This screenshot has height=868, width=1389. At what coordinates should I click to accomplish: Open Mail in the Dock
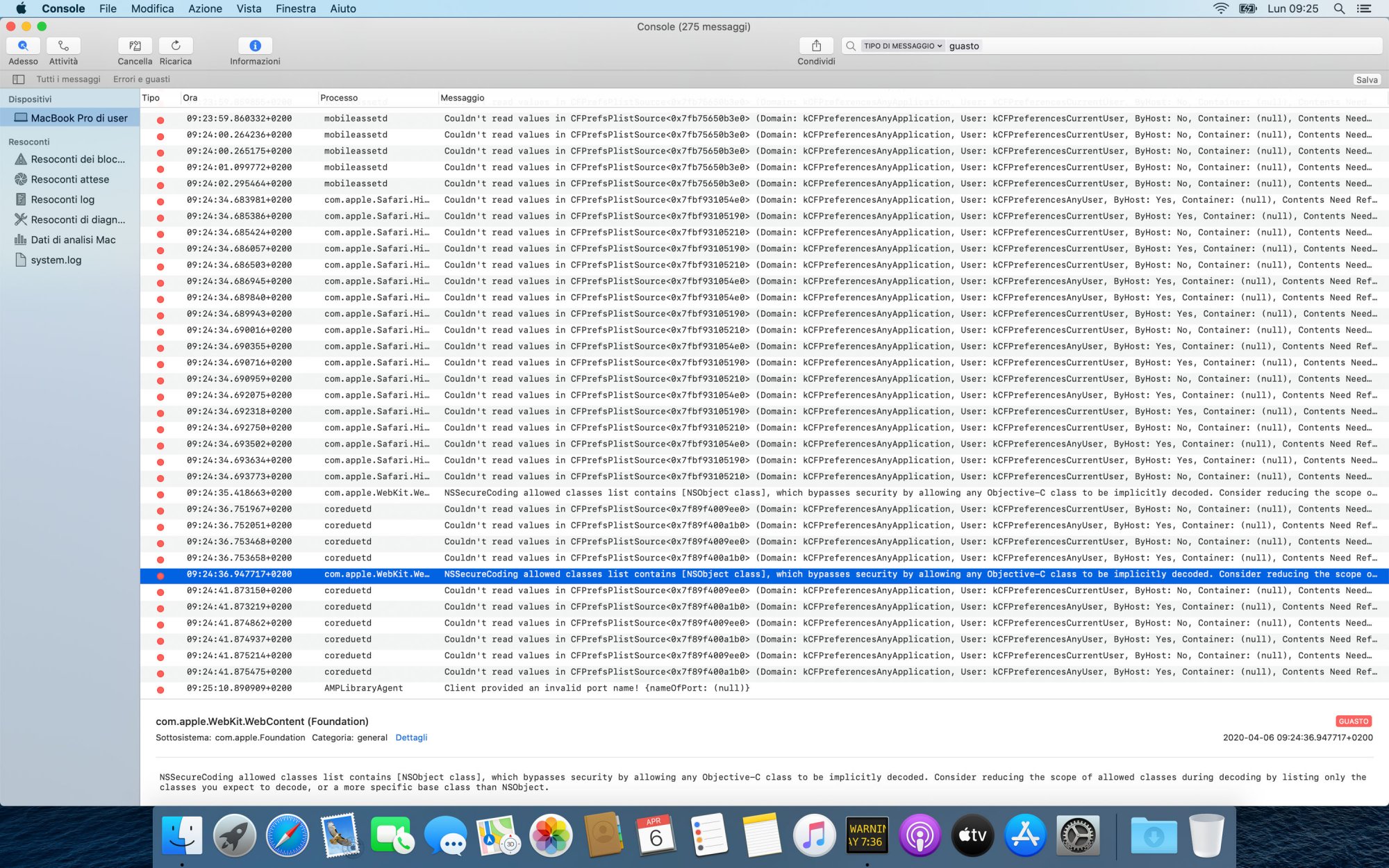click(340, 835)
